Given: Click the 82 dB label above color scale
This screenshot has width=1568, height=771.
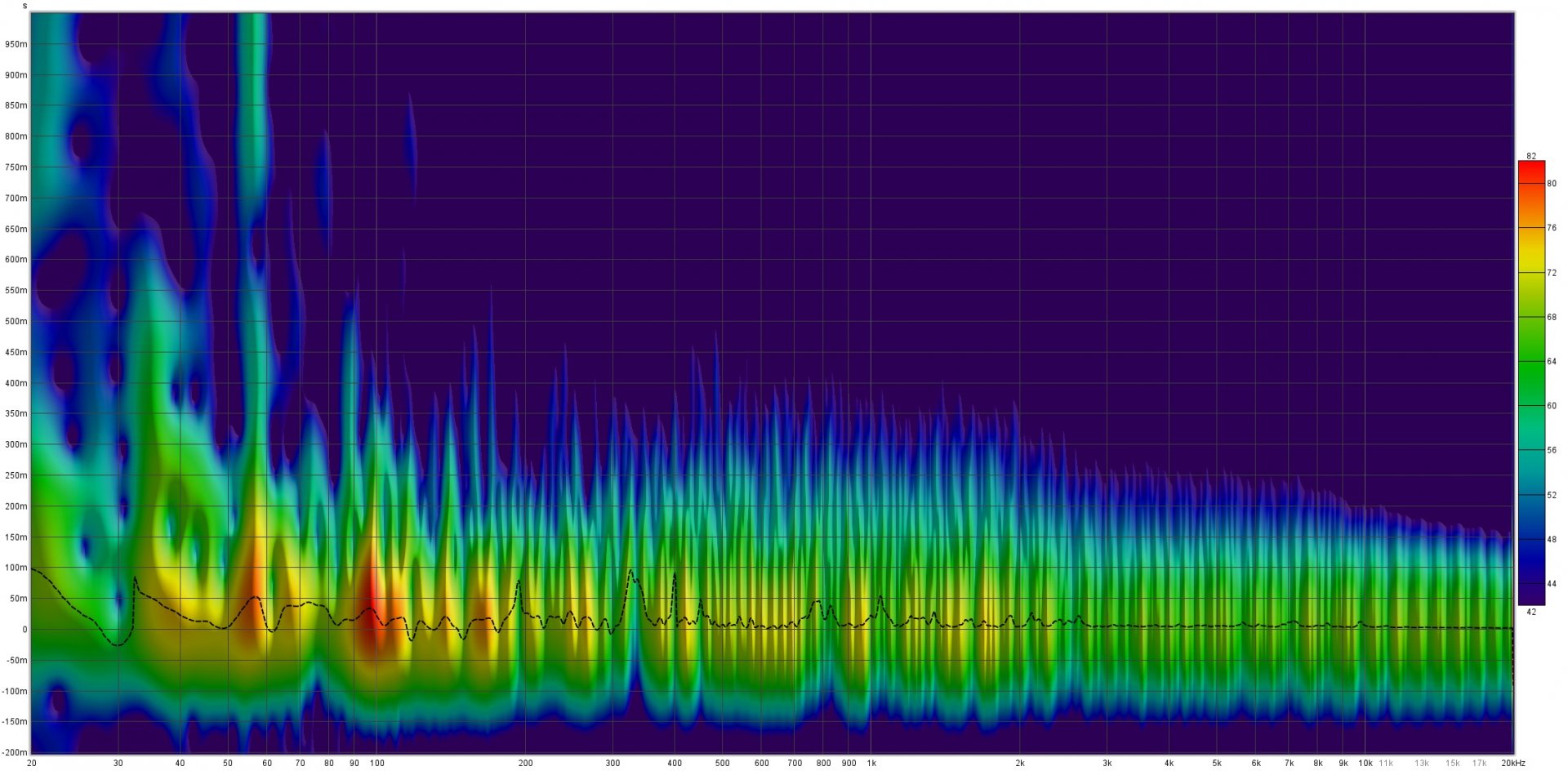Looking at the screenshot, I should coord(1530,156).
